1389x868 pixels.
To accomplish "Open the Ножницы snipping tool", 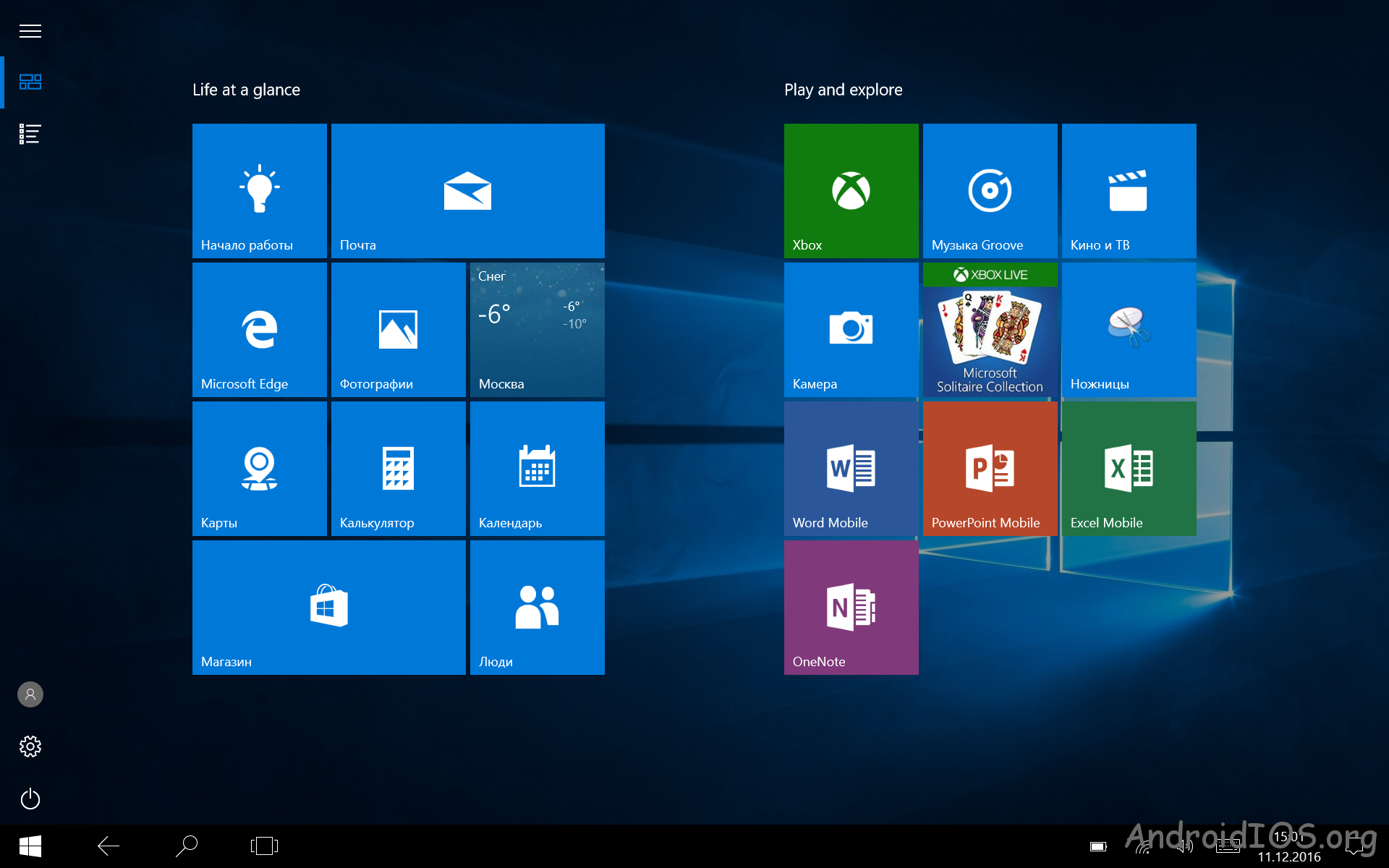I will click(x=1129, y=329).
